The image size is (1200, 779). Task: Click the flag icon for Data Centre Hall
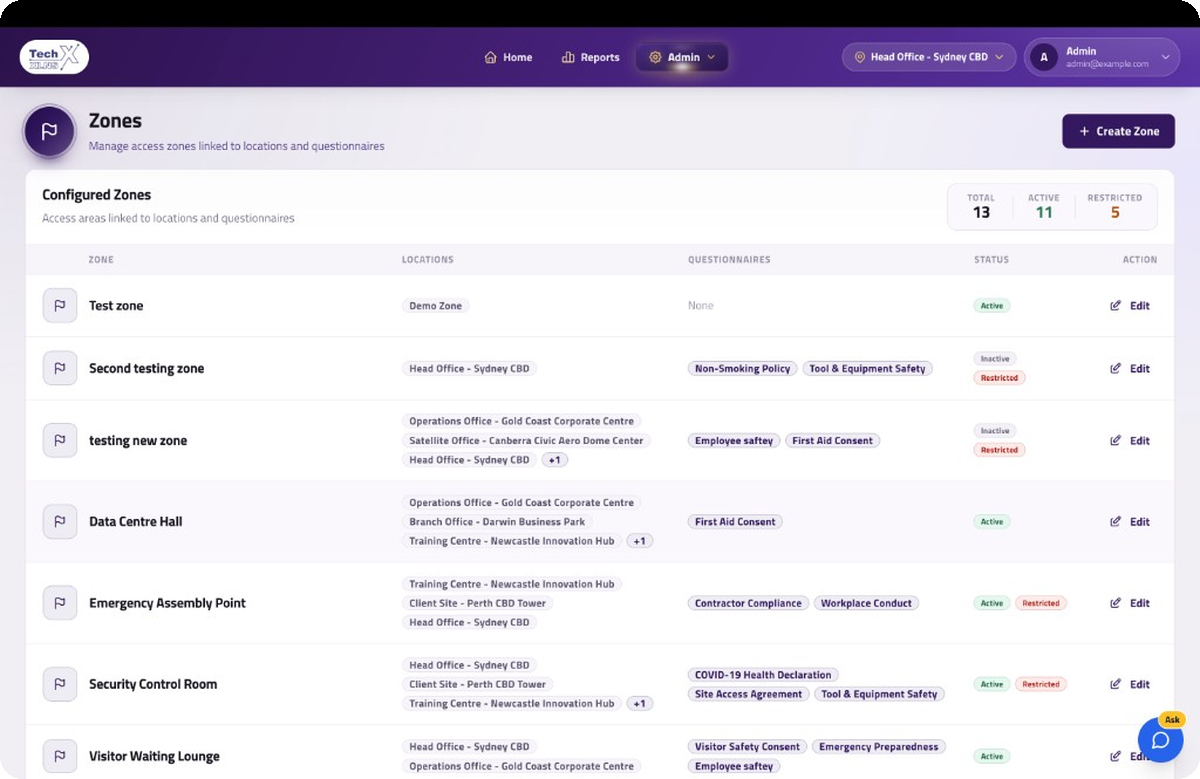[x=60, y=521]
